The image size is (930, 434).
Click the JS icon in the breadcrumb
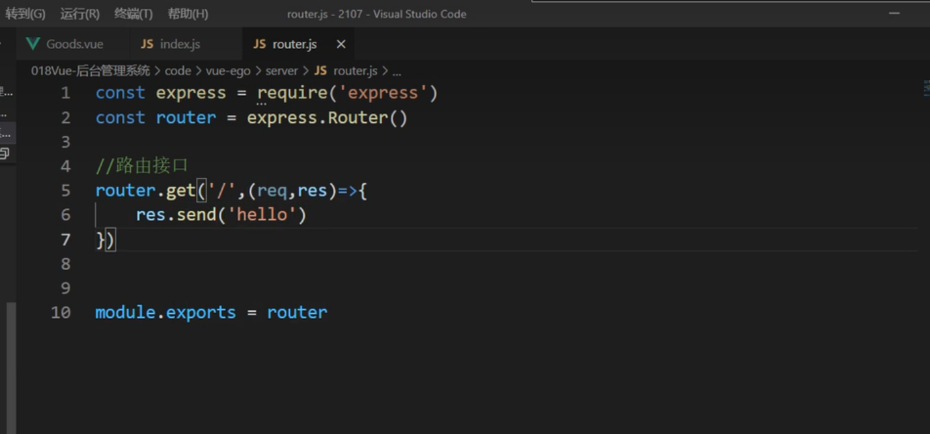[320, 71]
